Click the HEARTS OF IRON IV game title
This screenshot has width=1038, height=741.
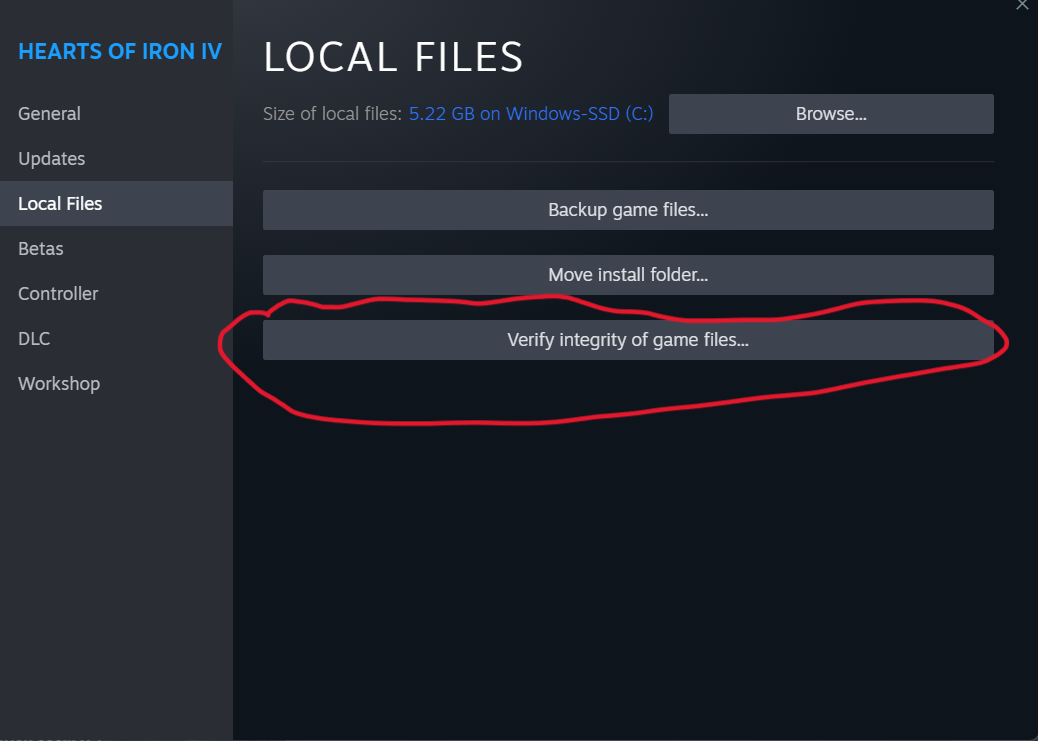coord(120,51)
